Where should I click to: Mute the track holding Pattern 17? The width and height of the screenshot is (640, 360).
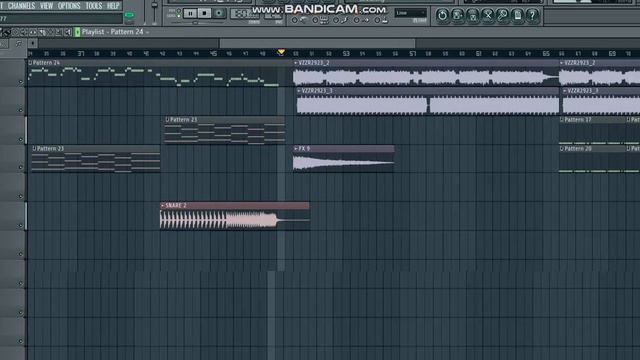(x=20, y=139)
